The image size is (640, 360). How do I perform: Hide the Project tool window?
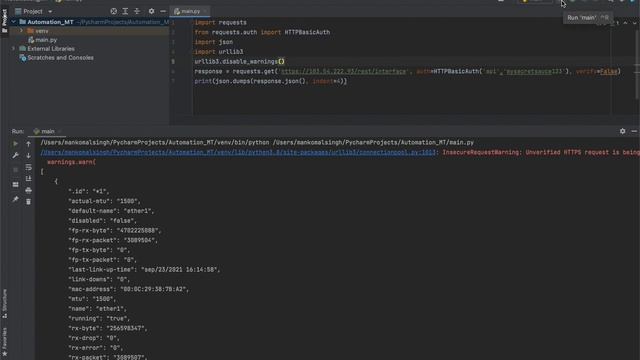163,11
